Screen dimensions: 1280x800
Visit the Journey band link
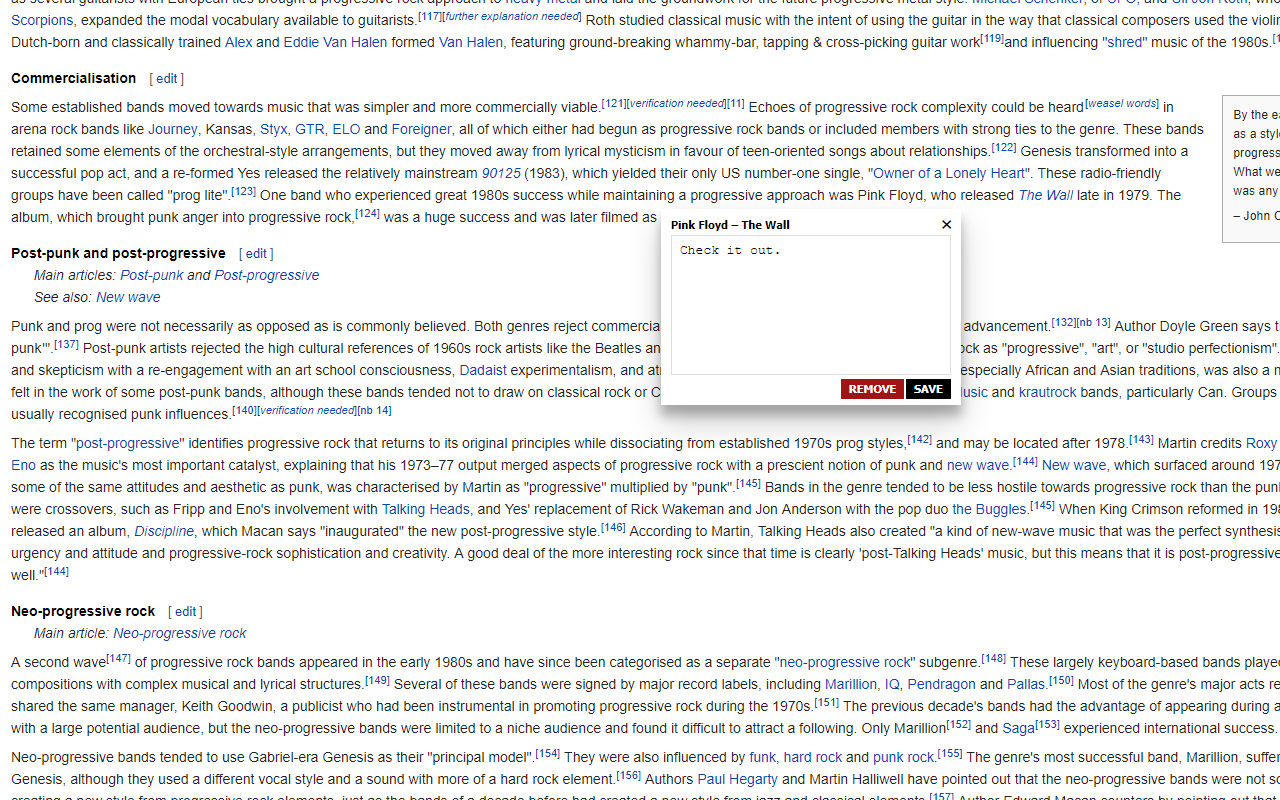pos(173,129)
